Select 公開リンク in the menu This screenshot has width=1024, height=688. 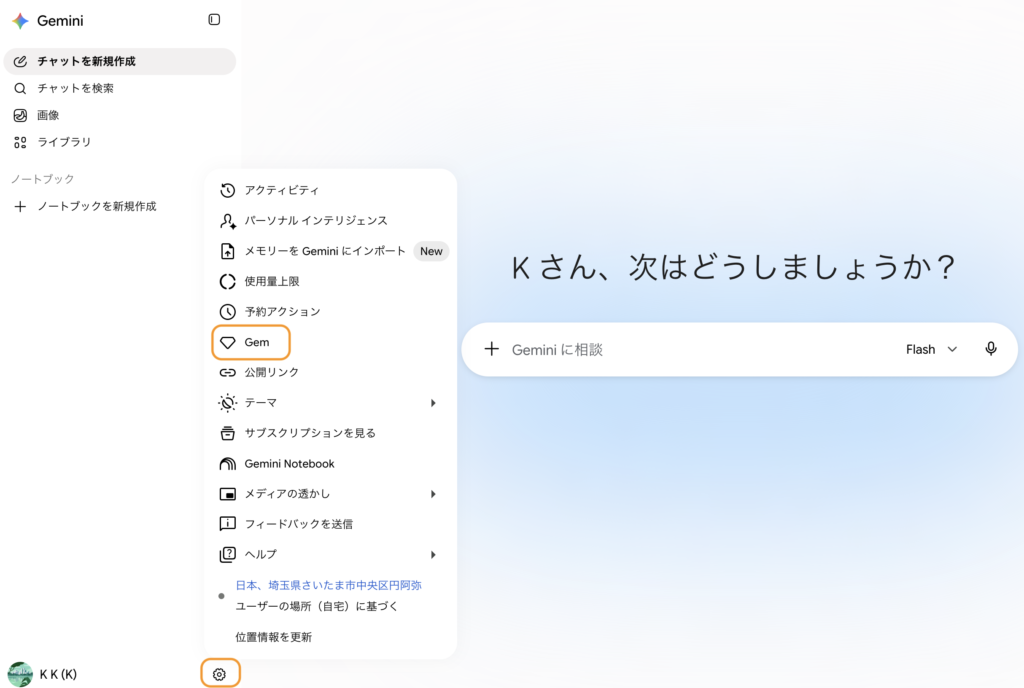pyautogui.click(x=330, y=373)
